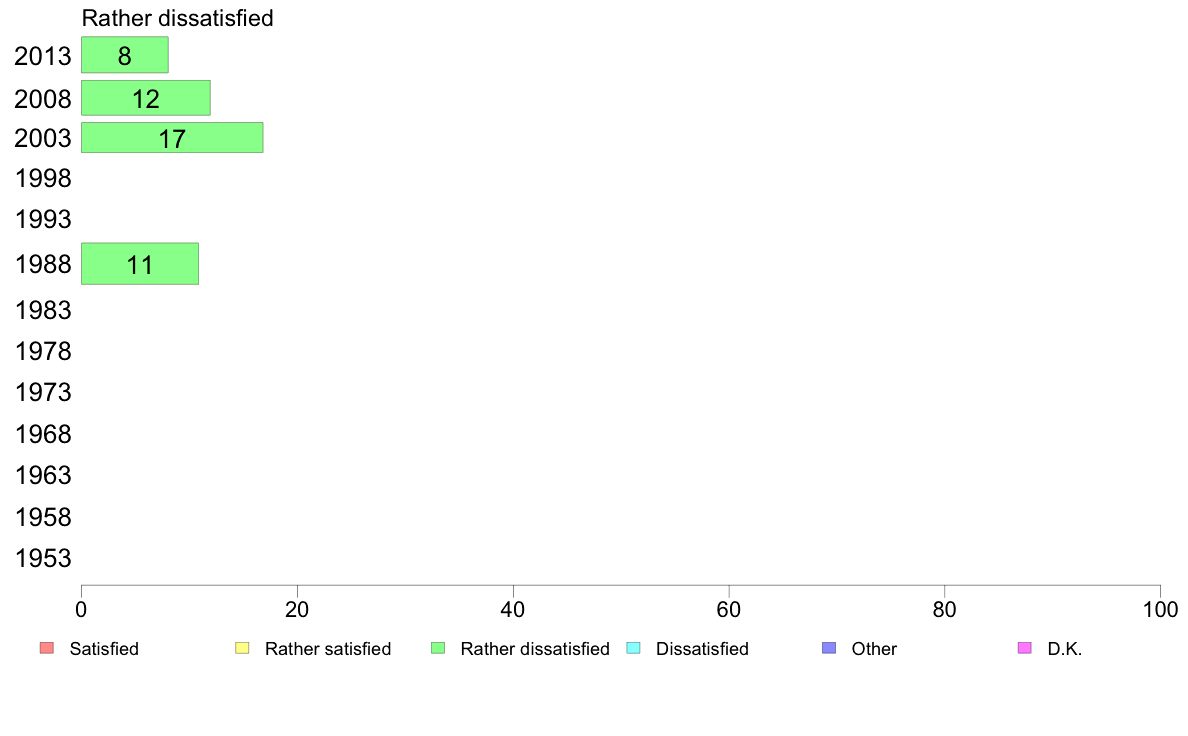Image resolution: width=1188 pixels, height=736 pixels.
Task: Click the Other blue legend swatch
Action: point(829,648)
